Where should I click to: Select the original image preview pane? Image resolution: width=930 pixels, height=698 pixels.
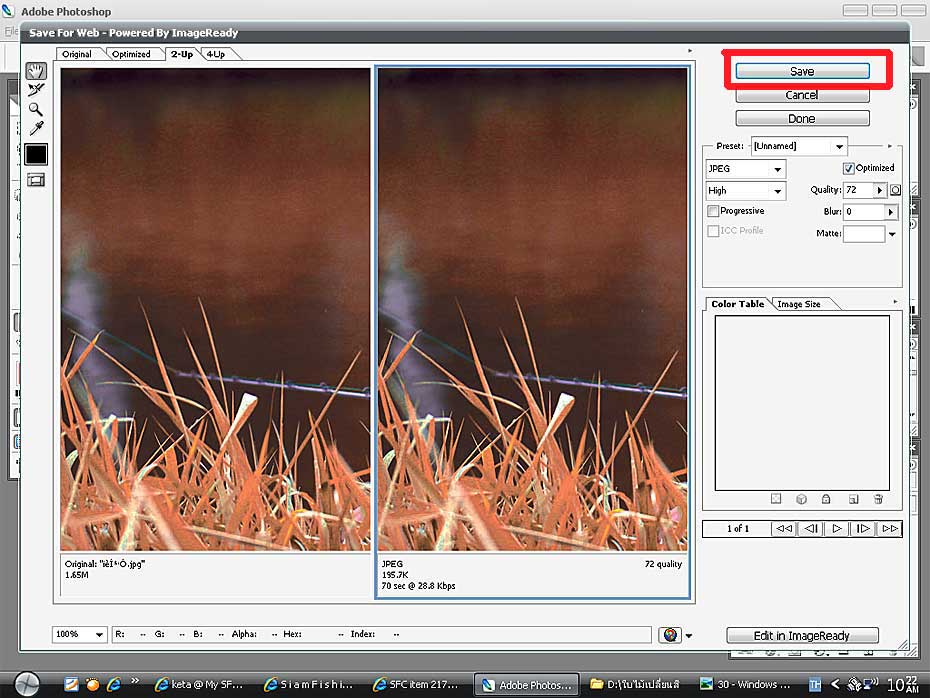tap(215, 310)
